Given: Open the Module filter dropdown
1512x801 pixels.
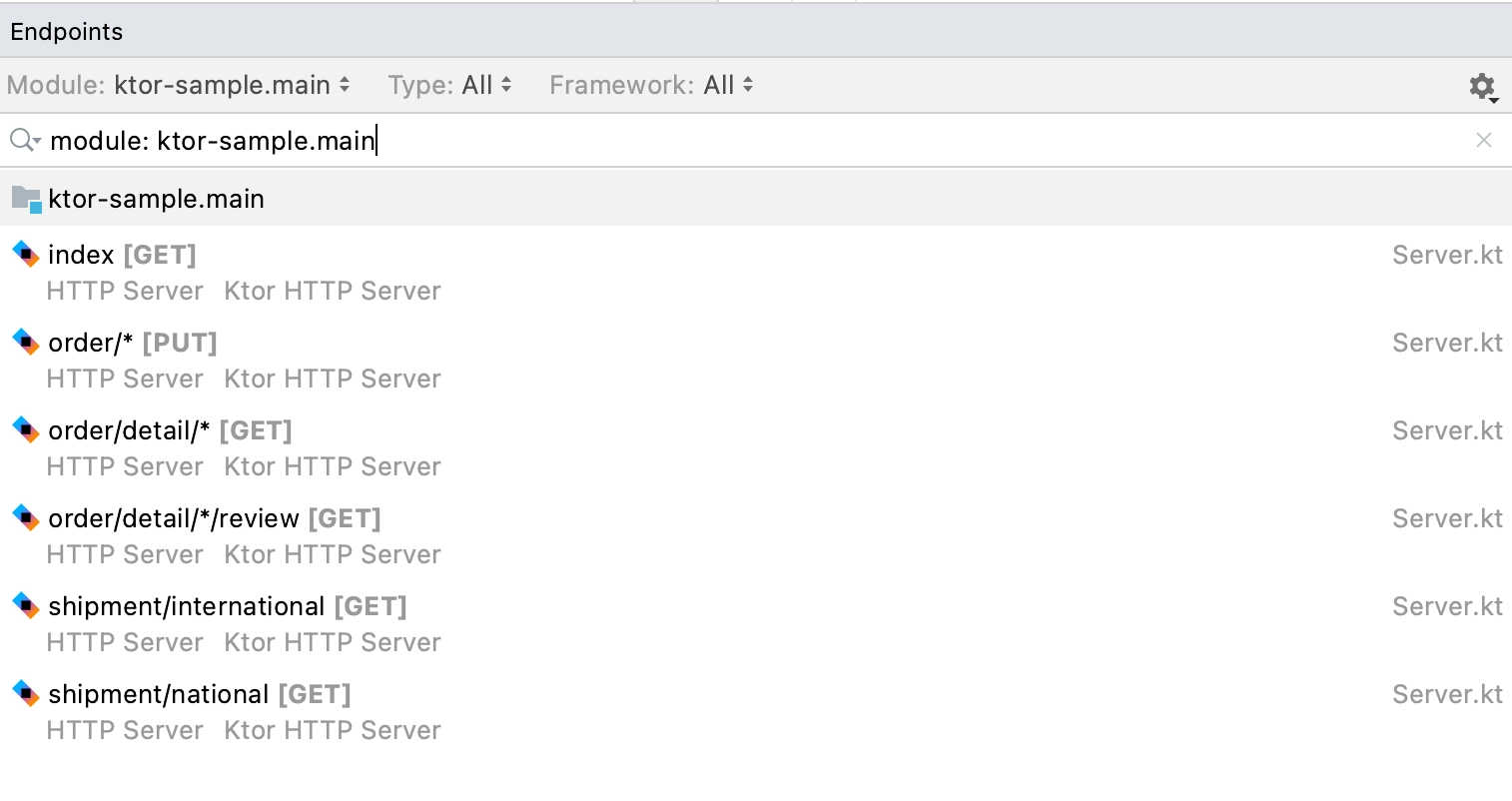Looking at the screenshot, I should 179,85.
